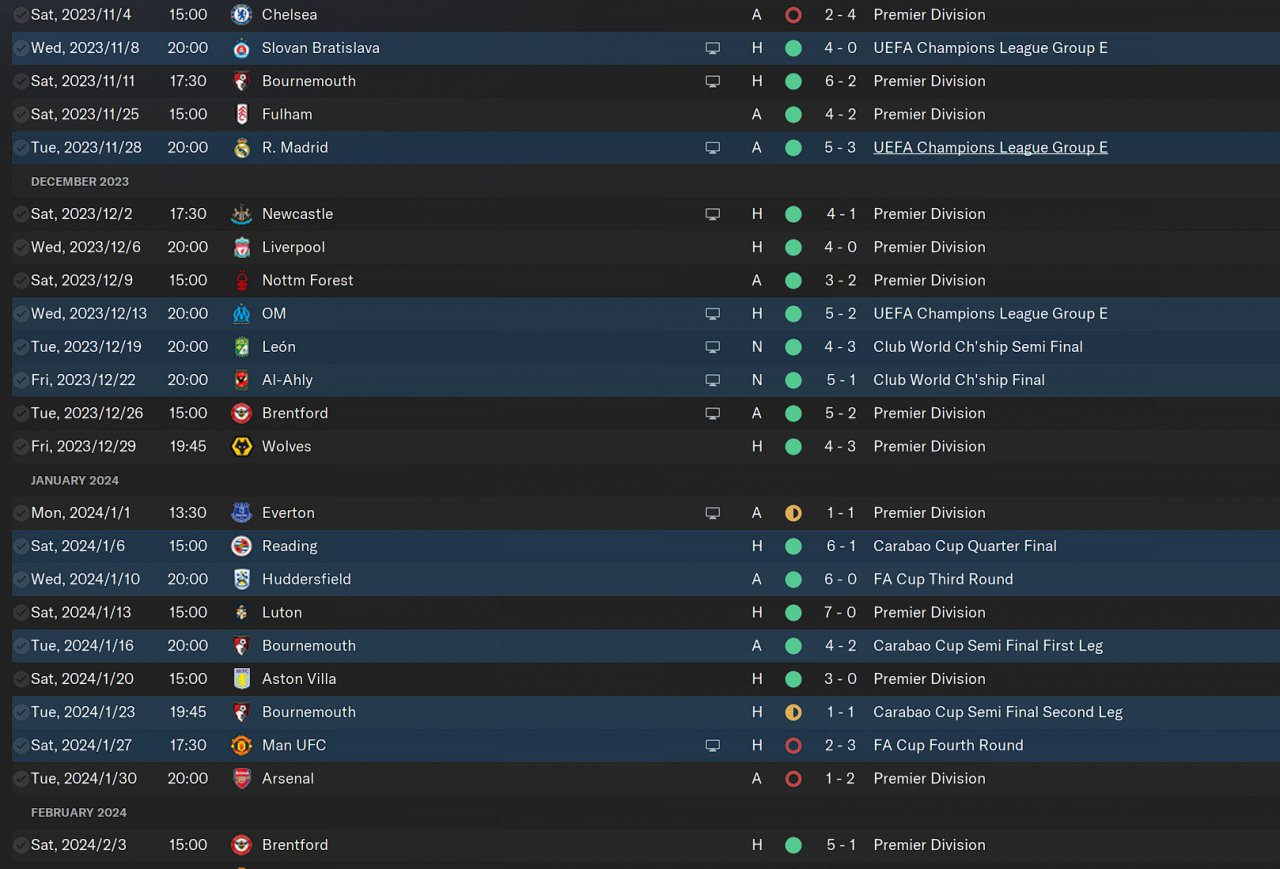The image size is (1280, 869).
Task: Click the Arsenal club badge
Action: point(241,778)
